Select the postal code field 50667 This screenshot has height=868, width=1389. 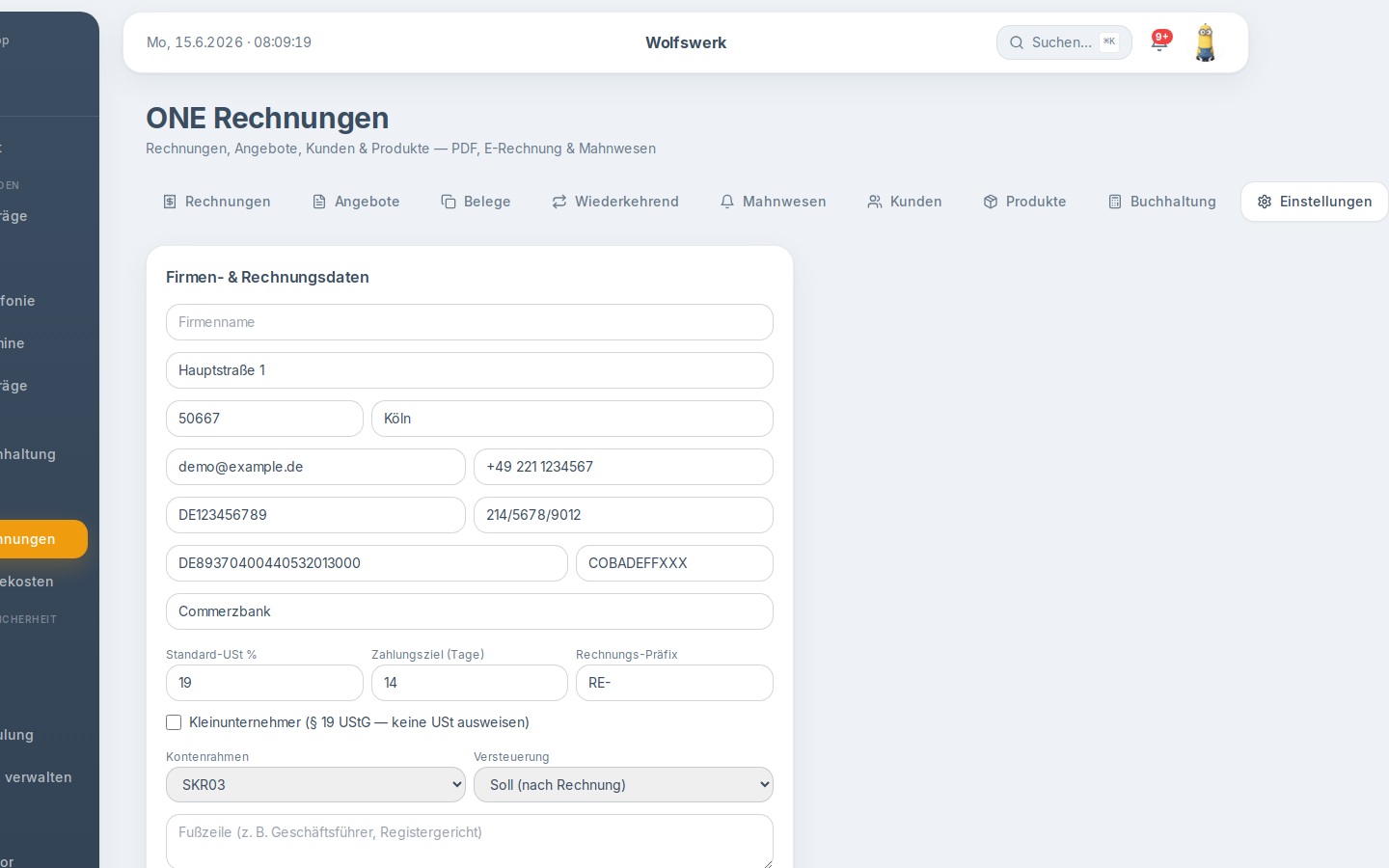[264, 419]
